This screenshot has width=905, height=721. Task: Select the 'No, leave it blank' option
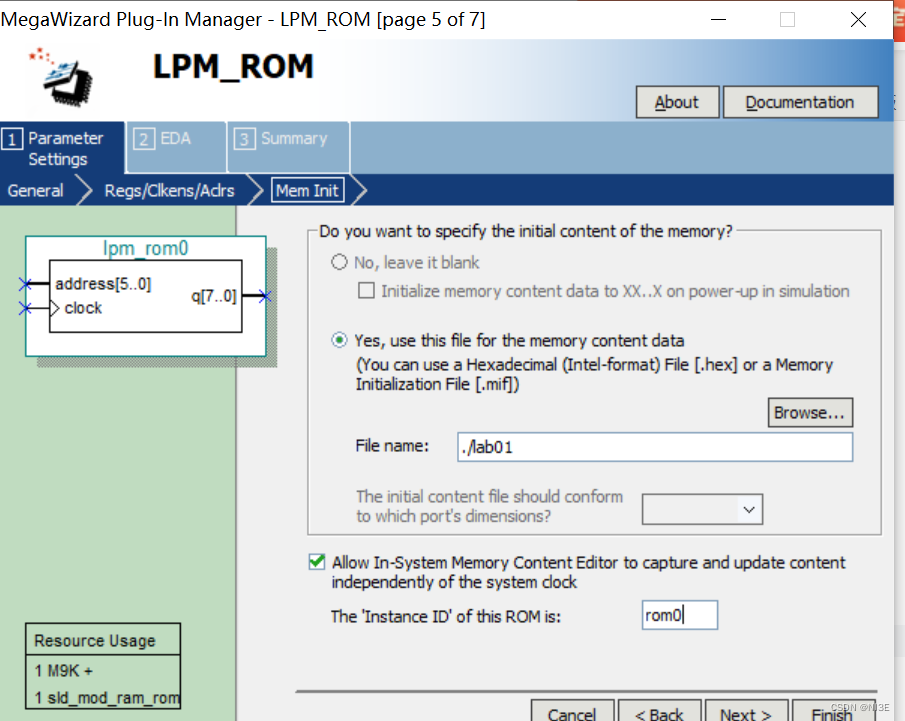click(x=341, y=262)
